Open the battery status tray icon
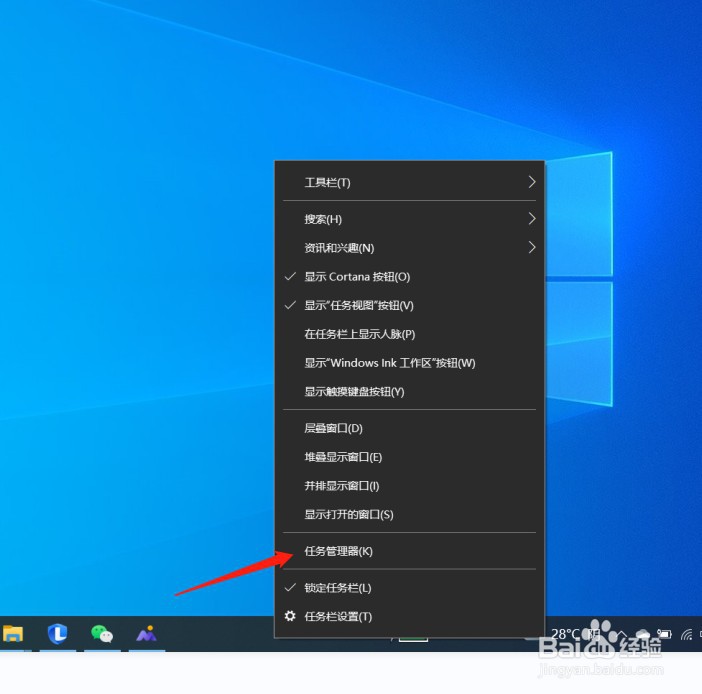 click(x=664, y=634)
